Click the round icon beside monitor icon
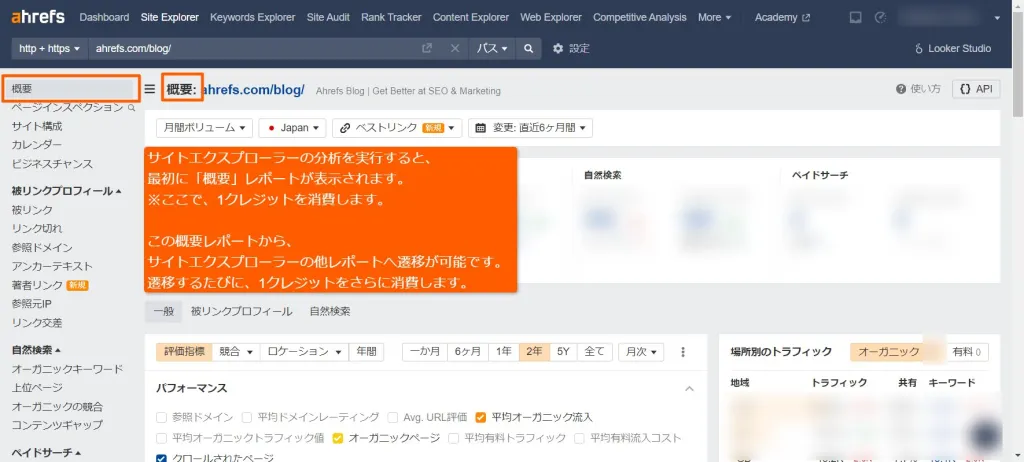 click(x=880, y=18)
